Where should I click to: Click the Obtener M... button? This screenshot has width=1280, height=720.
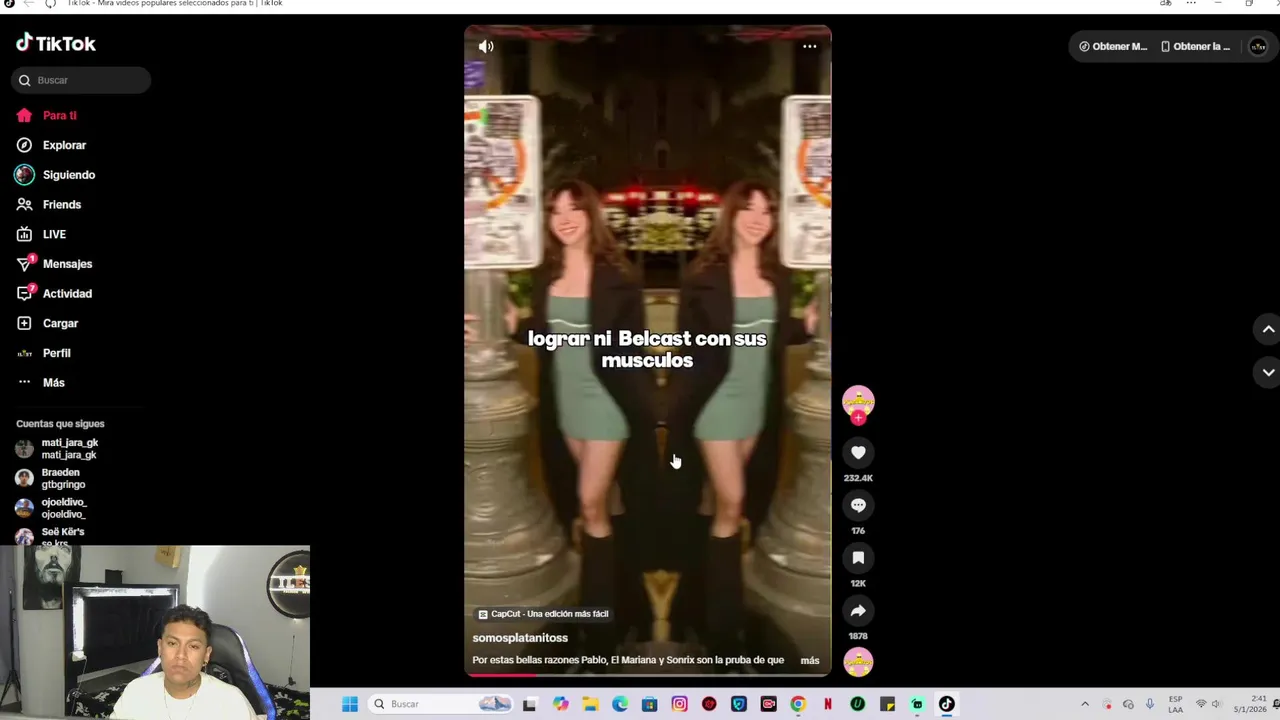1113,46
